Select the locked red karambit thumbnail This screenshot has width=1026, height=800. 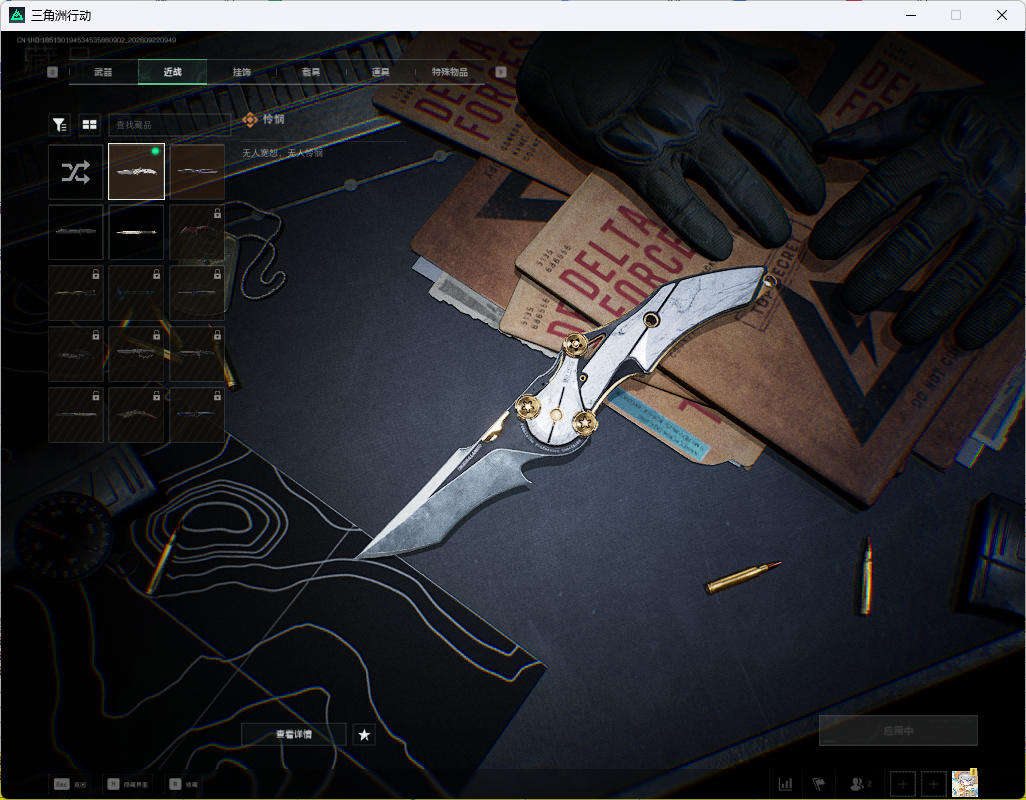click(x=197, y=232)
